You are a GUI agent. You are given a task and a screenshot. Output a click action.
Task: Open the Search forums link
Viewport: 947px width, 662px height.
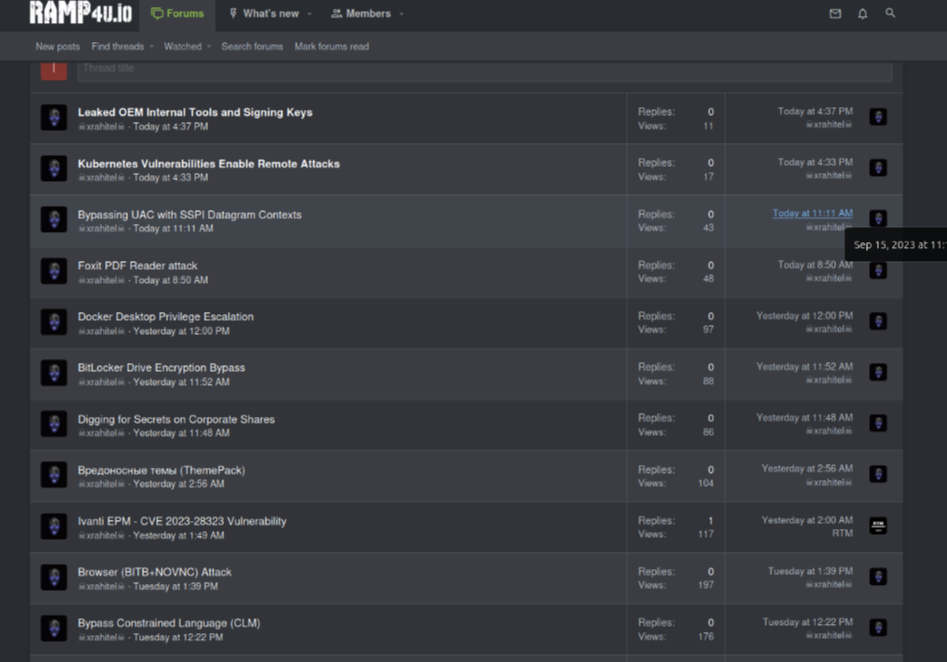click(252, 46)
